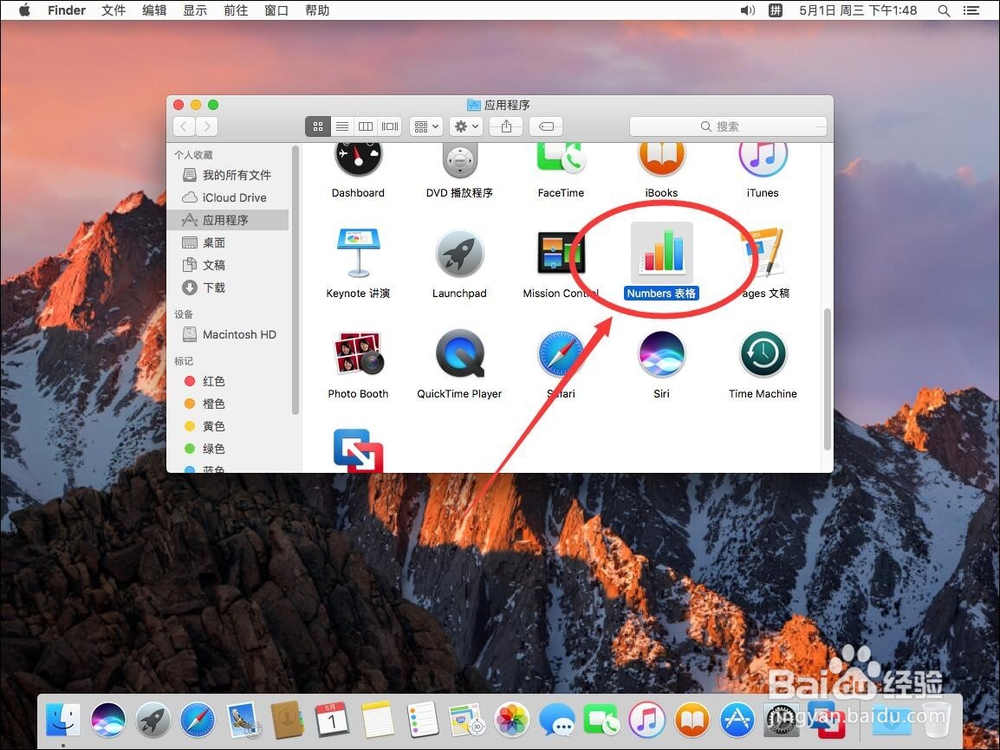
Task: Switch to icon view in Finder toolbar
Action: (318, 126)
